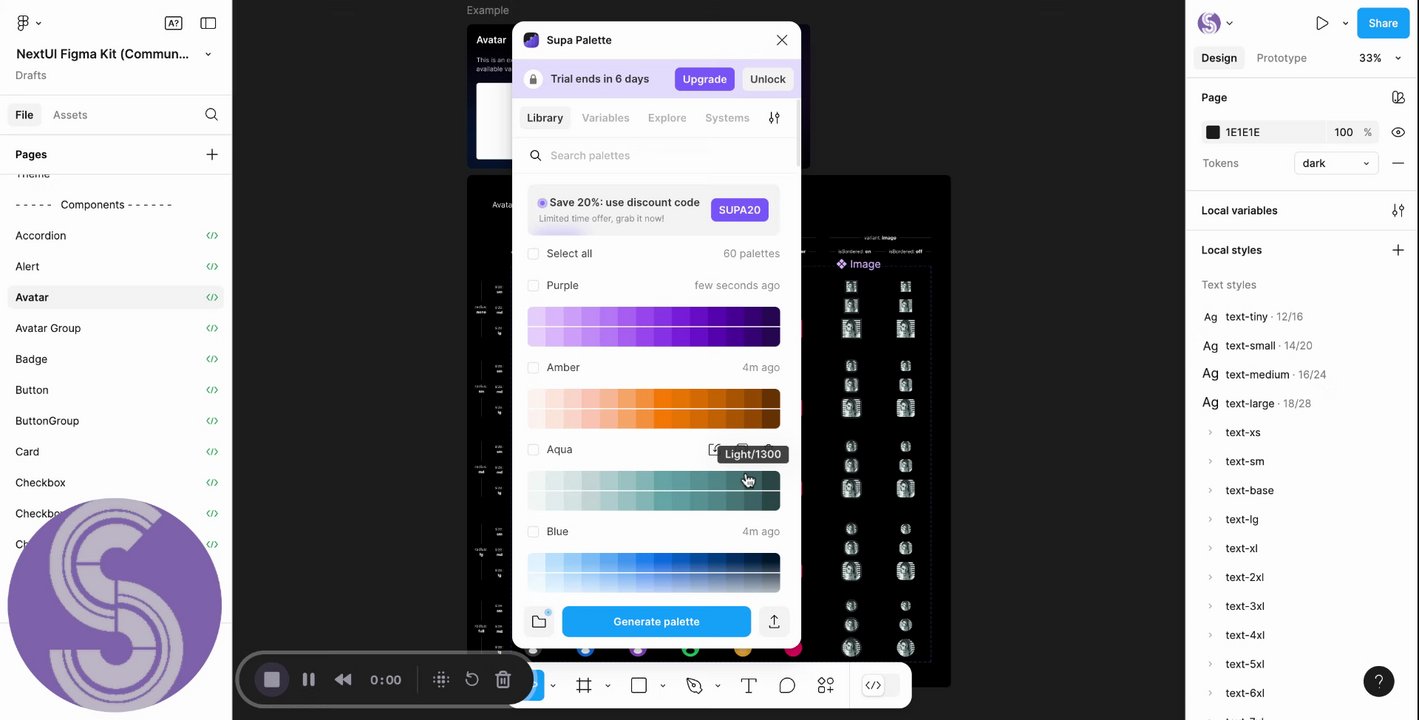Image resolution: width=1419 pixels, height=720 pixels.
Task: Expand the text-base style group
Action: pyautogui.click(x=1210, y=491)
